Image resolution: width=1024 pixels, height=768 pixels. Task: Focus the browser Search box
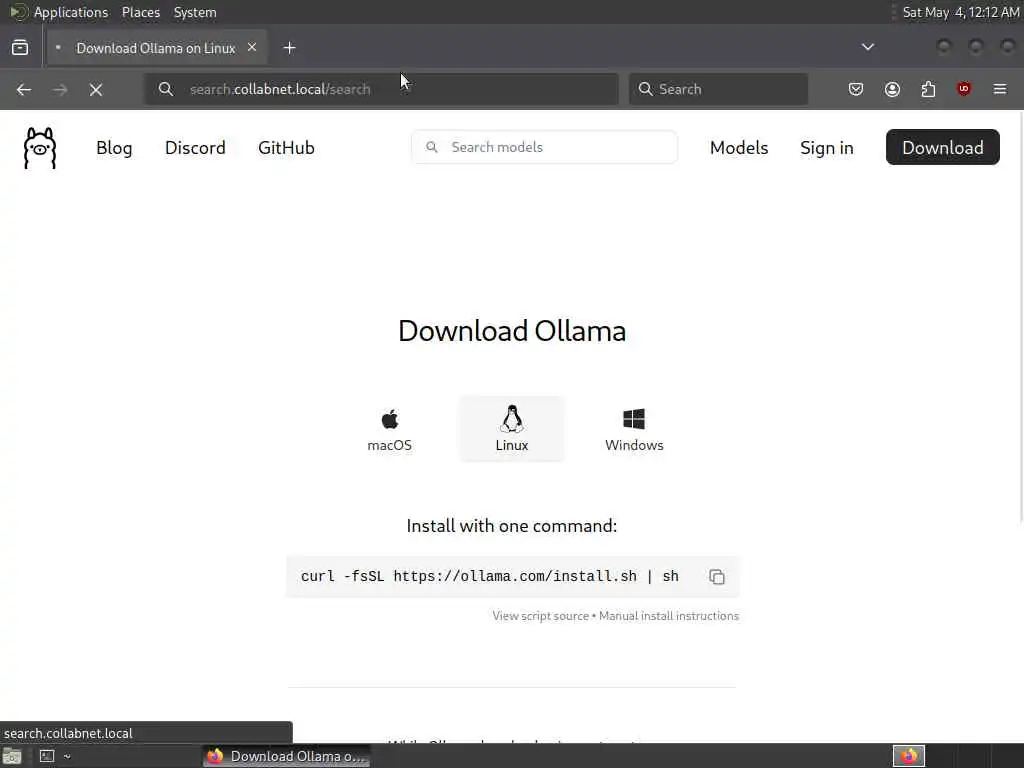tap(718, 89)
